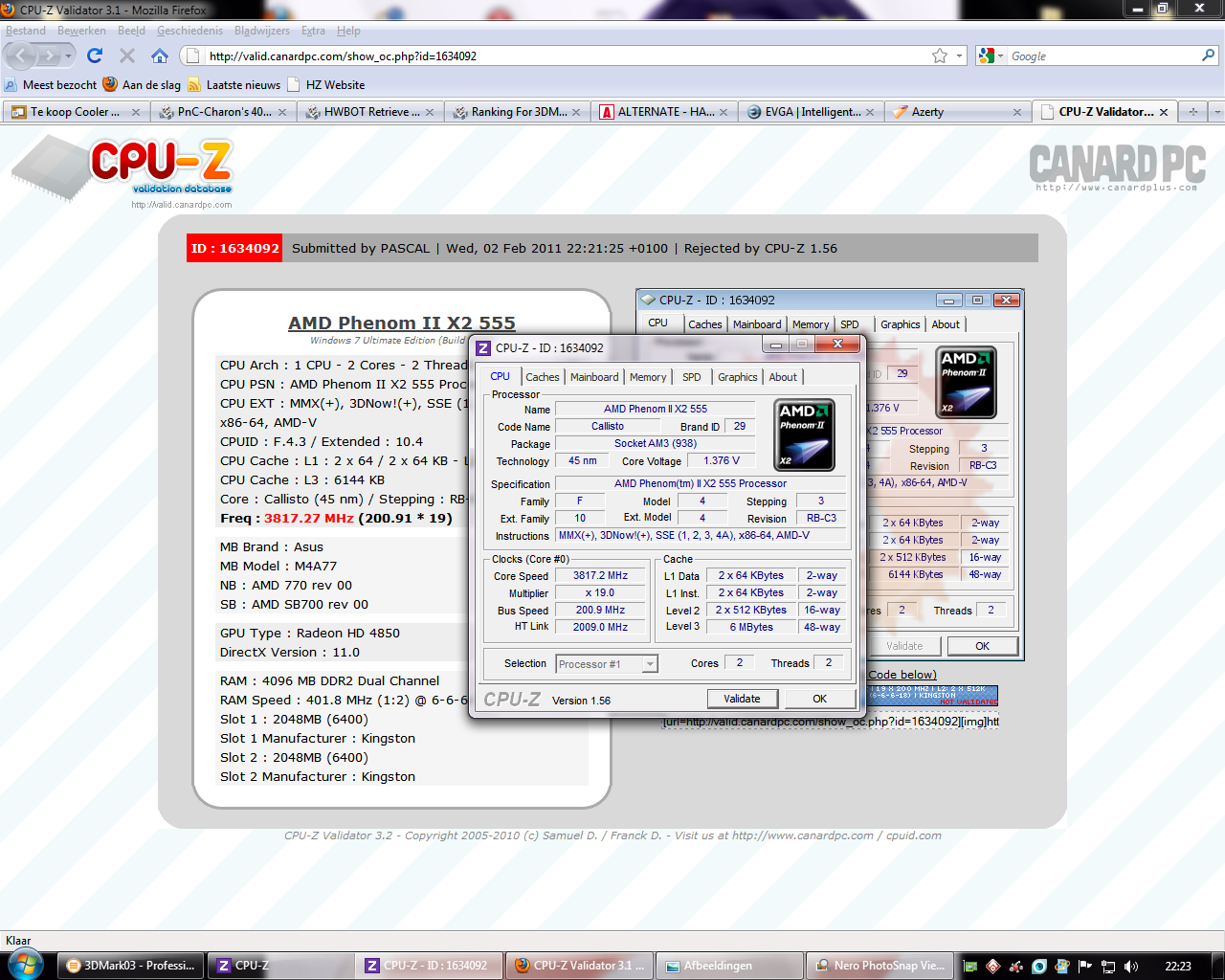Select Mainboard tab in front CPU-Z window
The image size is (1225, 980).
click(594, 377)
